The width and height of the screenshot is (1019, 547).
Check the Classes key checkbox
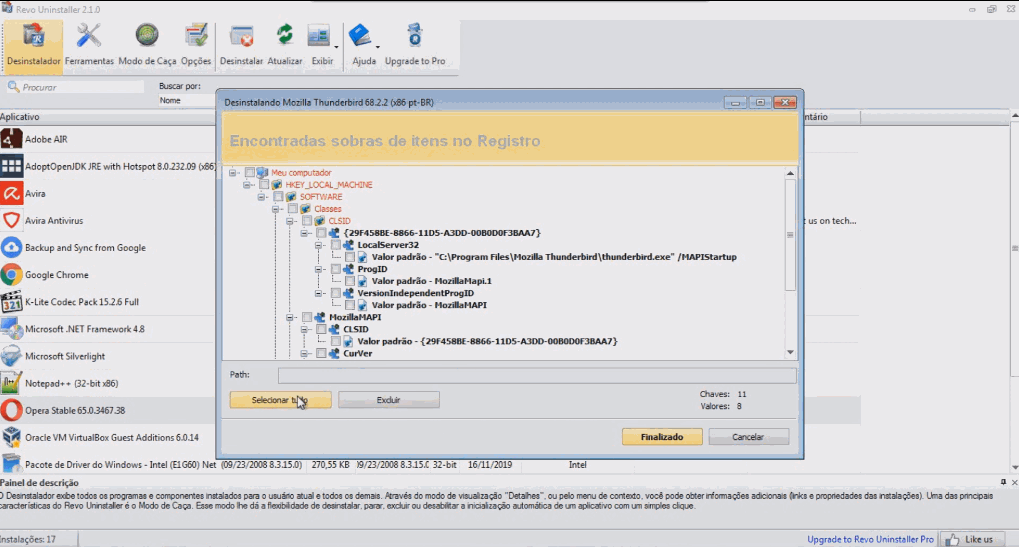(292, 209)
